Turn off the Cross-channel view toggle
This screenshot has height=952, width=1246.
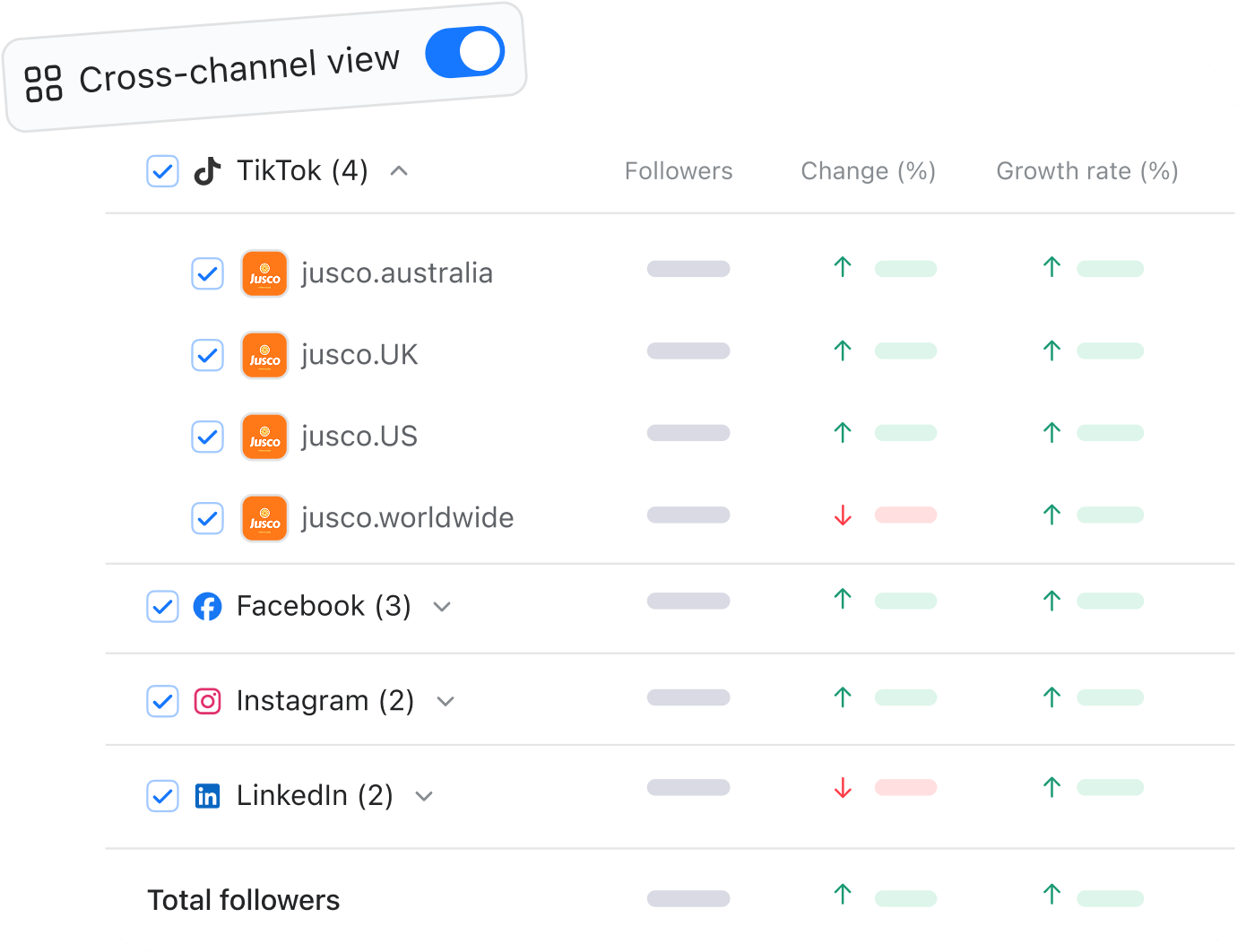(x=464, y=52)
